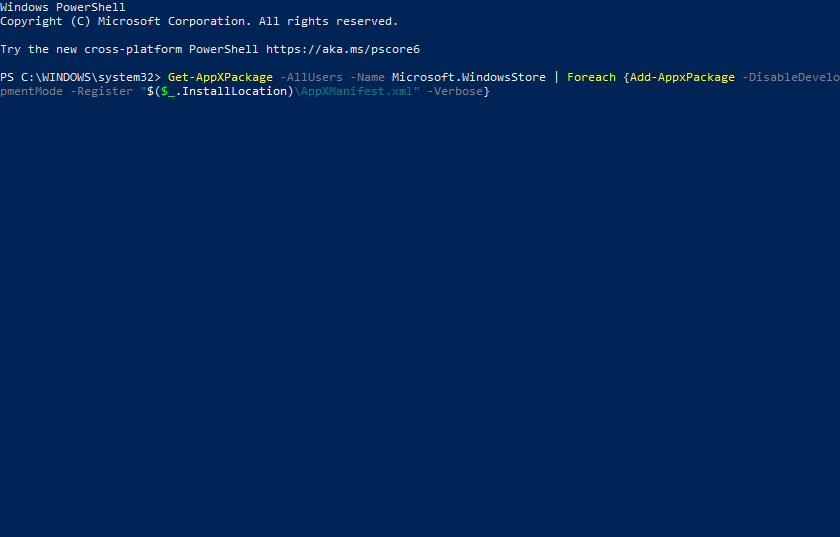Click the -AllUsers parameter
This screenshot has width=840, height=537.
tap(311, 77)
